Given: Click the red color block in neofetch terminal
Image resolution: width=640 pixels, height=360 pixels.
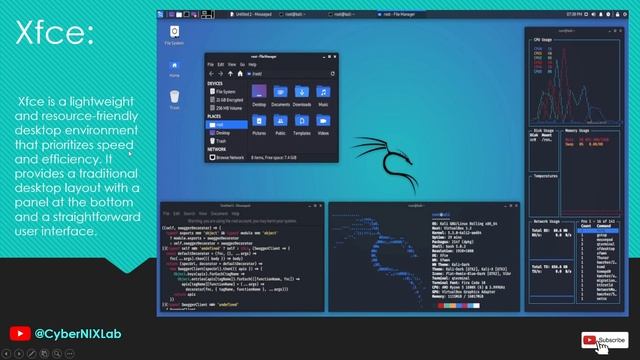Looking at the screenshot, I should click(440, 305).
